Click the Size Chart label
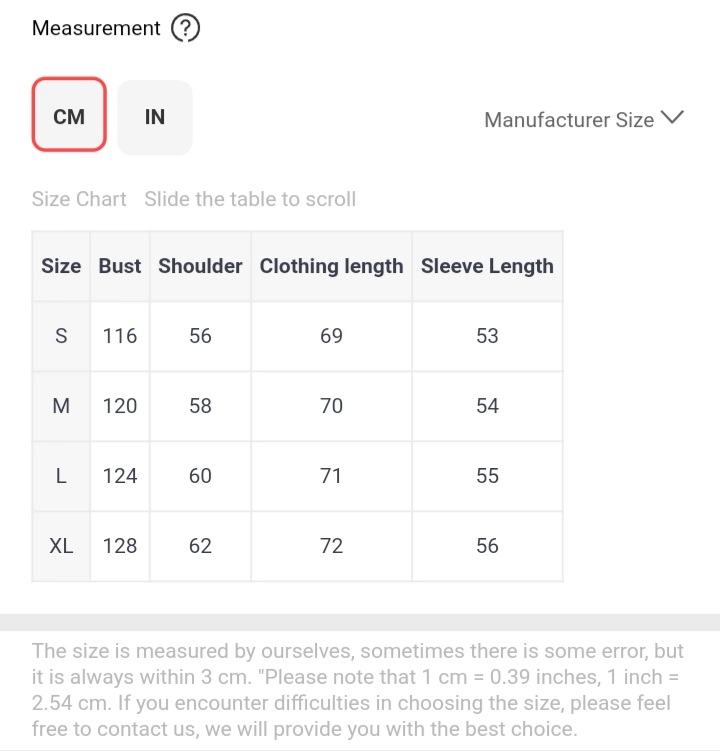720x751 pixels. coord(79,199)
